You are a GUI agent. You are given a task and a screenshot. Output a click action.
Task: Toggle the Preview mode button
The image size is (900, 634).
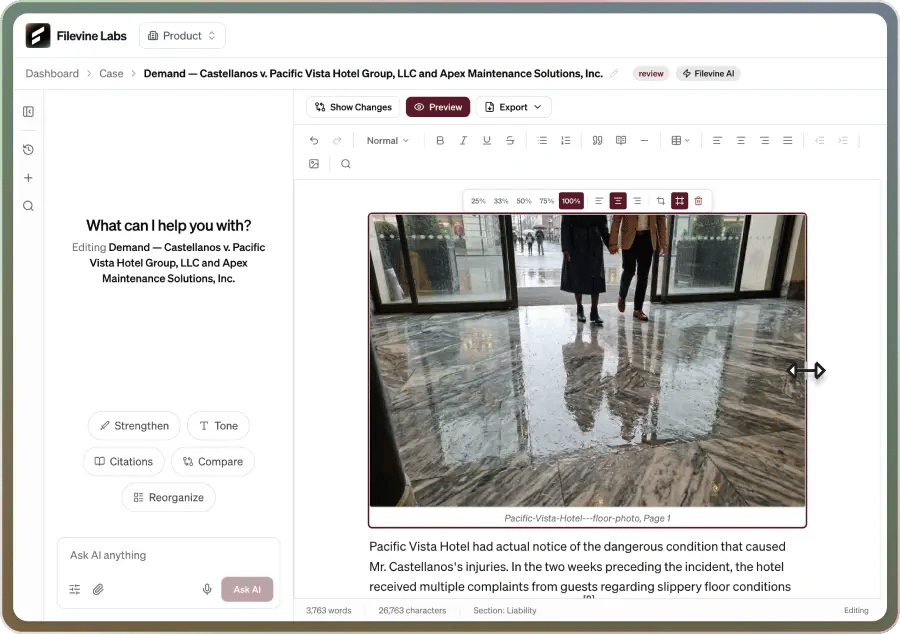point(438,107)
